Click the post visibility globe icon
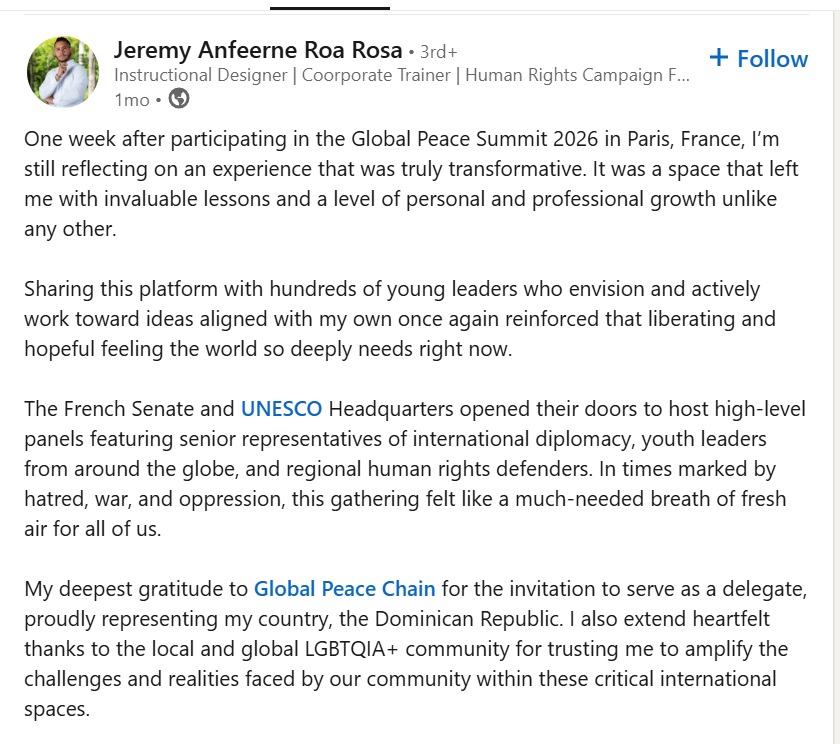840x744 pixels. pos(179,101)
